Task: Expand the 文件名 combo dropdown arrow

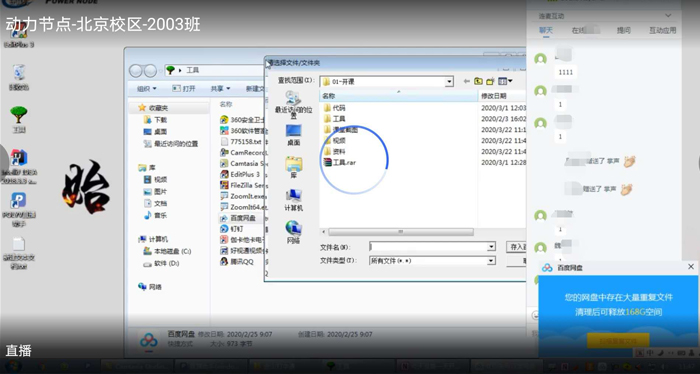Action: [491, 247]
